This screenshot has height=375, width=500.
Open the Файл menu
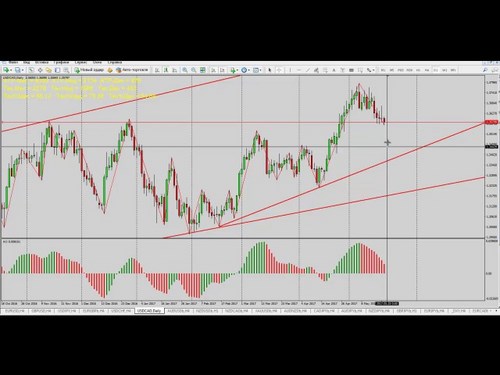coord(14,62)
